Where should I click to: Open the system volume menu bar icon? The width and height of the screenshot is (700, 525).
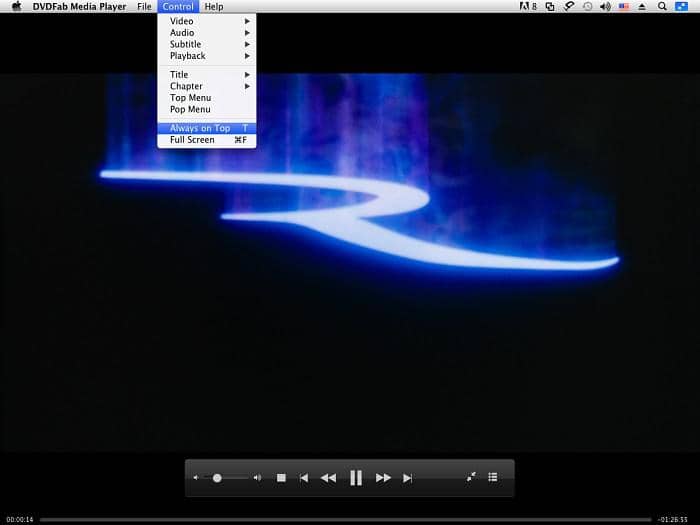(x=605, y=6)
